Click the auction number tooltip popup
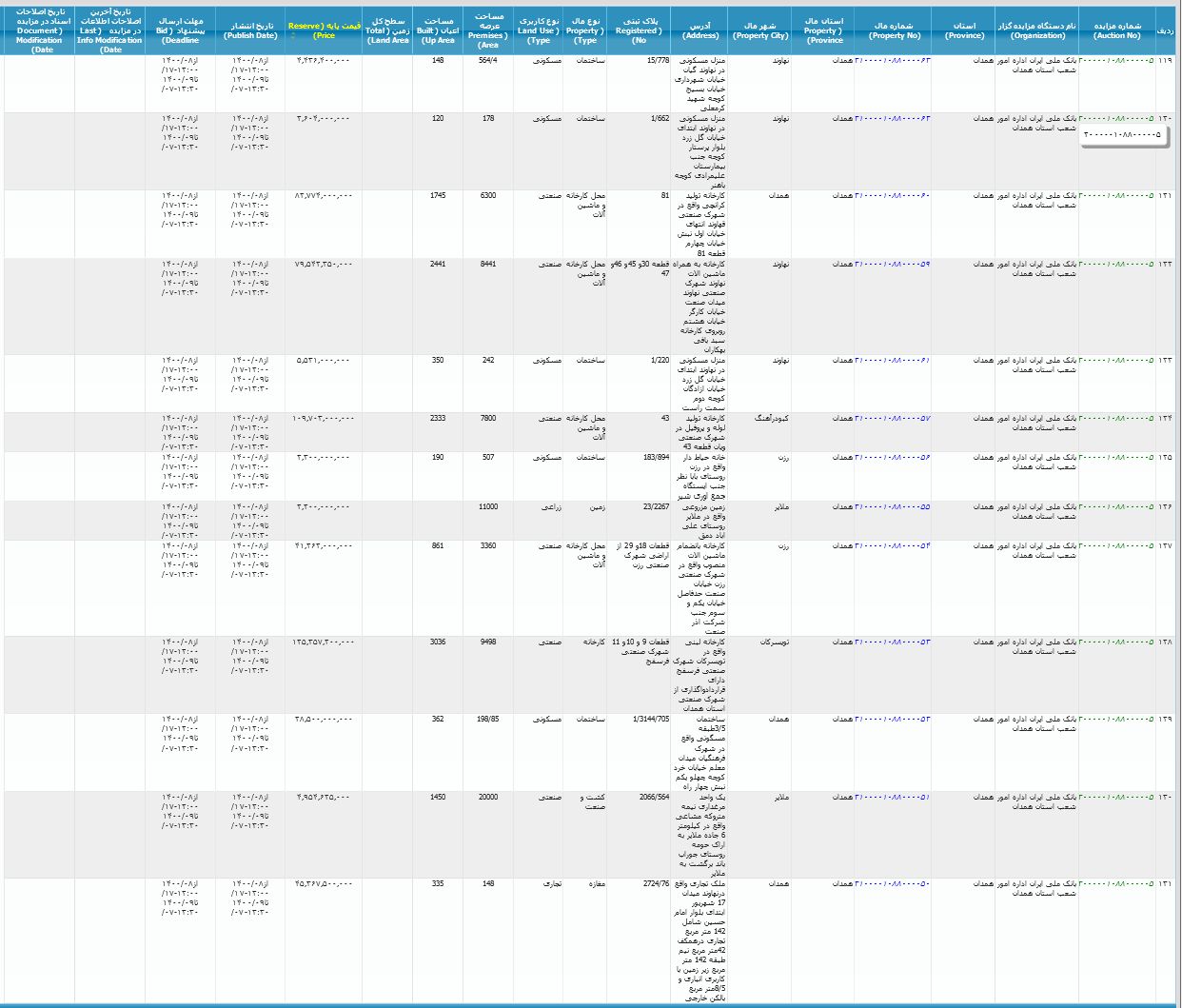This screenshot has height=1008, width=1182. (1124, 136)
